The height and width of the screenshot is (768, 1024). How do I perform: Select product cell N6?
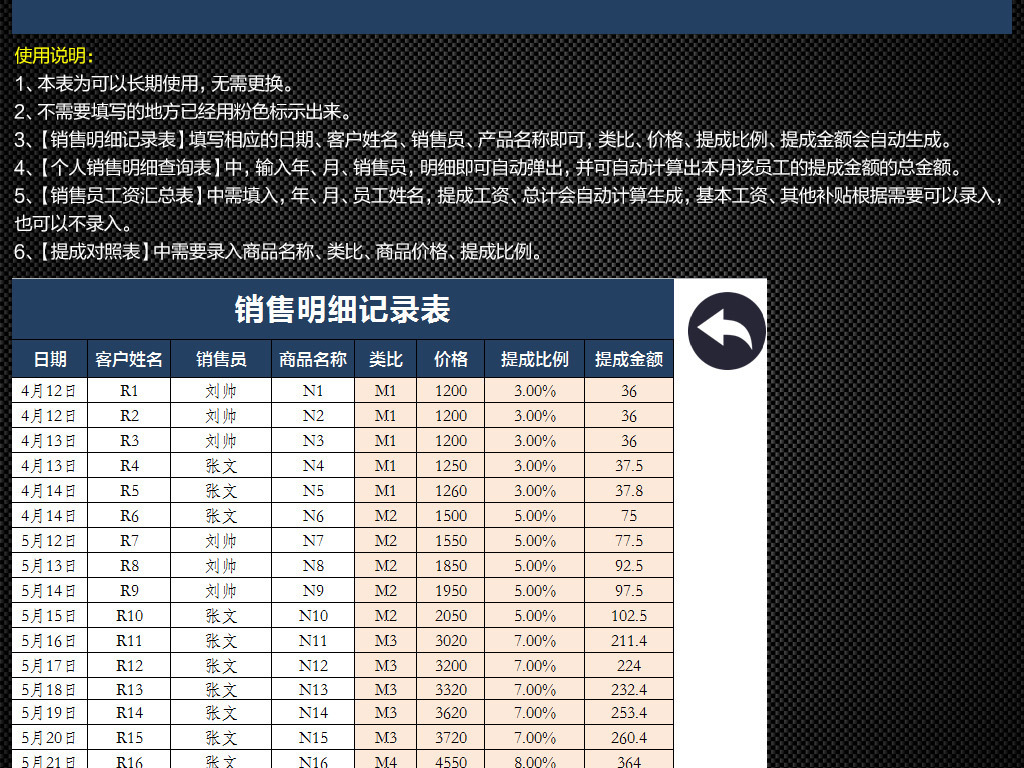[313, 515]
